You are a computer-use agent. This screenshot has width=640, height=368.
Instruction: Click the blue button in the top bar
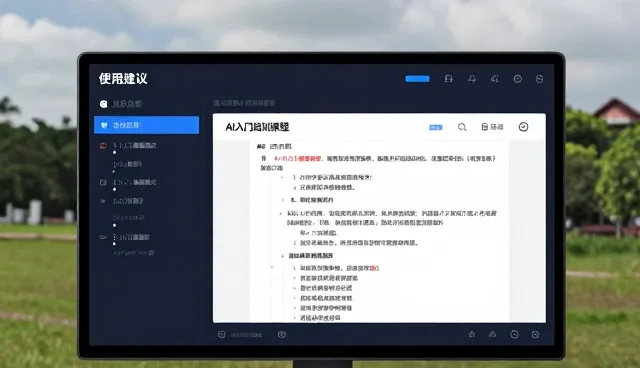pos(417,79)
